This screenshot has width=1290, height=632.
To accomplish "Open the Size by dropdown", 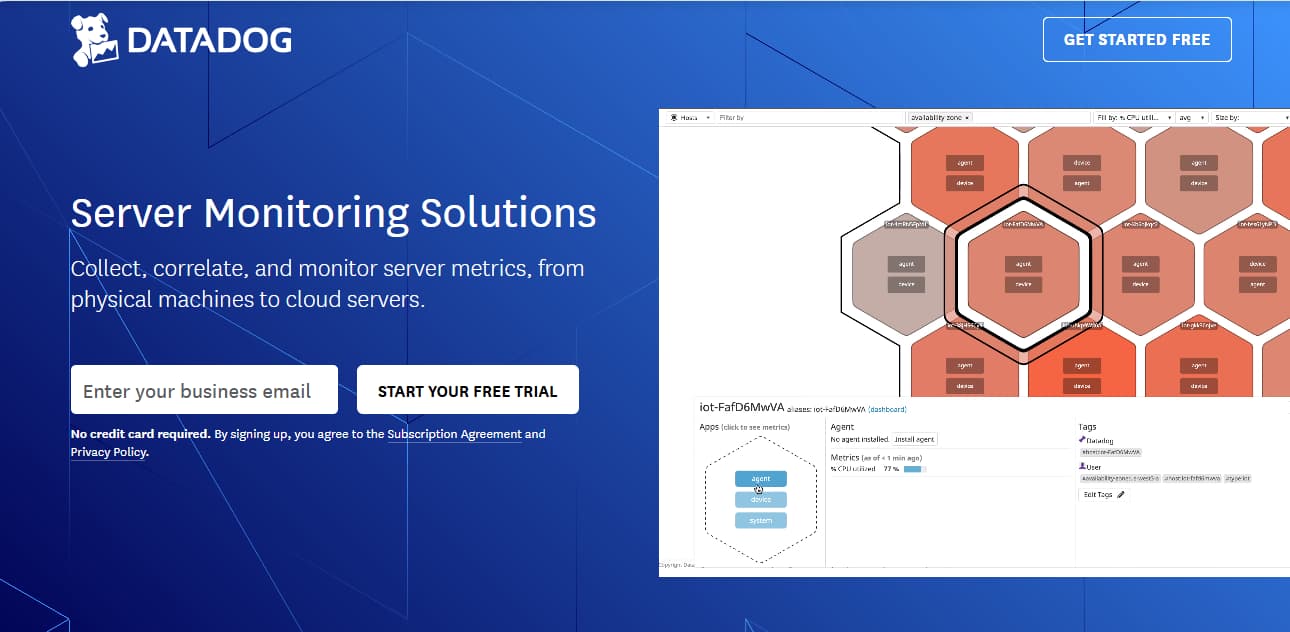I will (x=1250, y=117).
